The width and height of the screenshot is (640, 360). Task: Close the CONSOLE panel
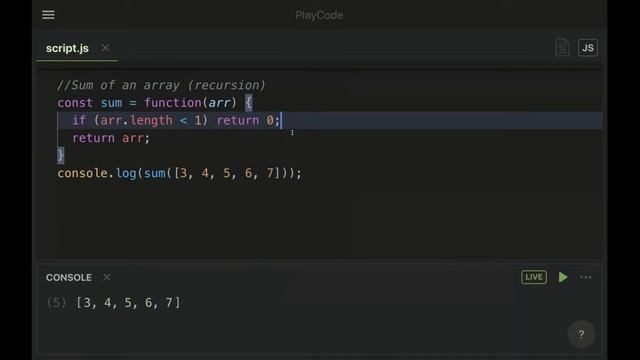click(107, 277)
